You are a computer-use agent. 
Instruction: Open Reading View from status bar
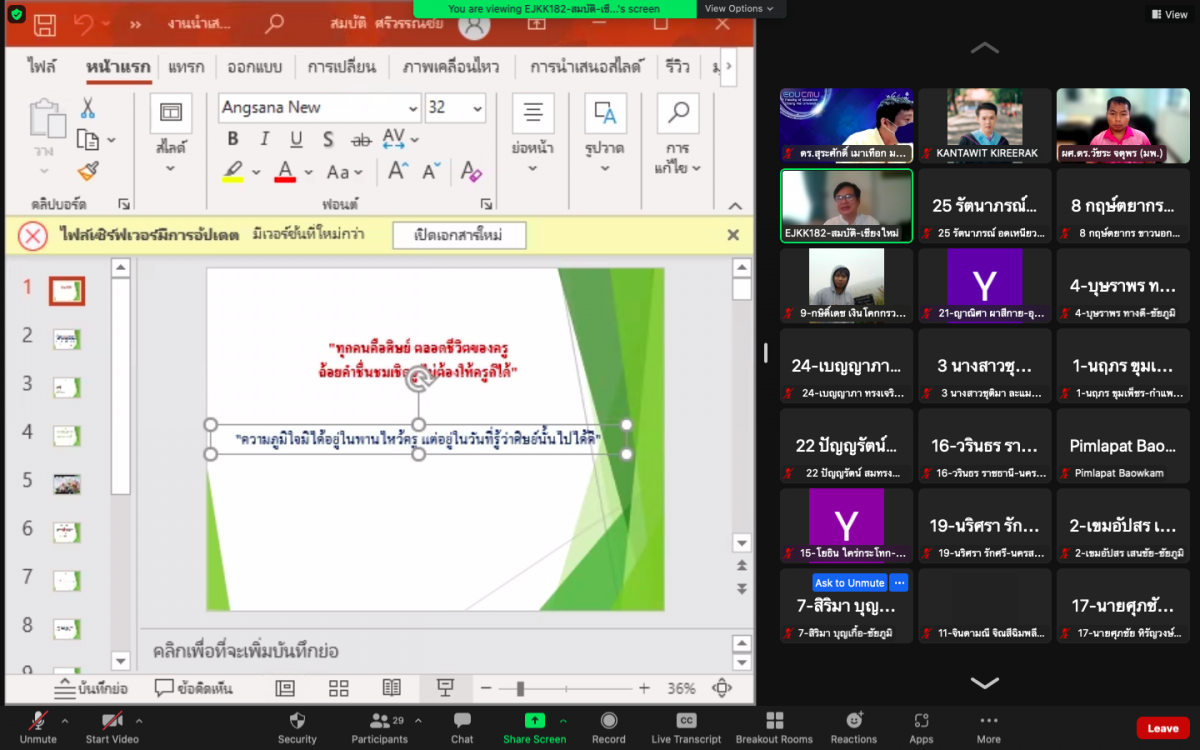click(x=392, y=688)
